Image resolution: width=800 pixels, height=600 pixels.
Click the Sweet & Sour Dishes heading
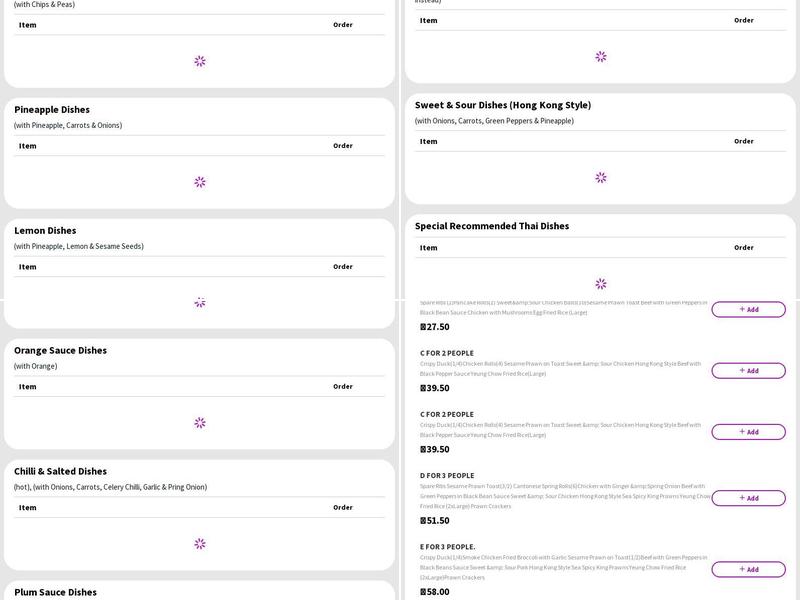502,105
